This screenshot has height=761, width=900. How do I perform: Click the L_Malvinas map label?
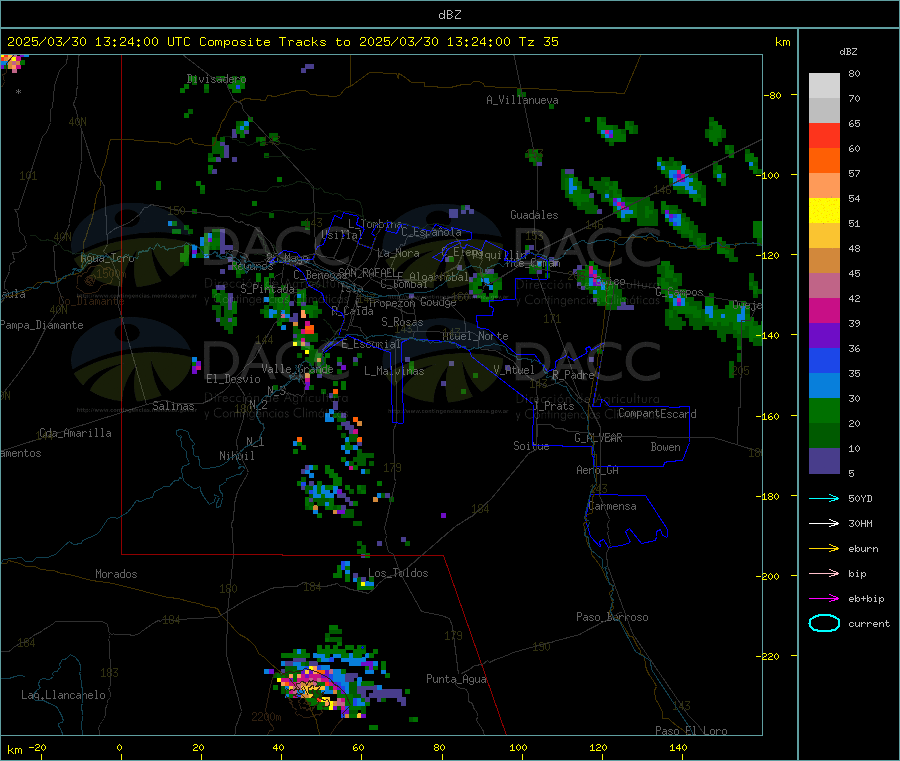coord(394,371)
